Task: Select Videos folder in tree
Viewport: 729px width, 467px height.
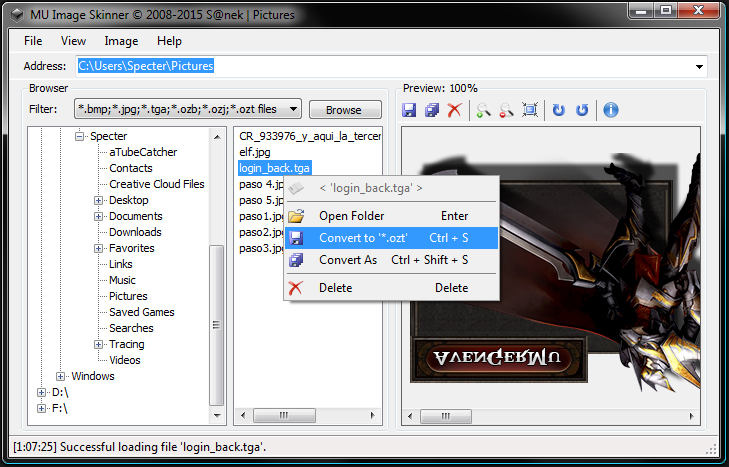Action: (x=125, y=360)
